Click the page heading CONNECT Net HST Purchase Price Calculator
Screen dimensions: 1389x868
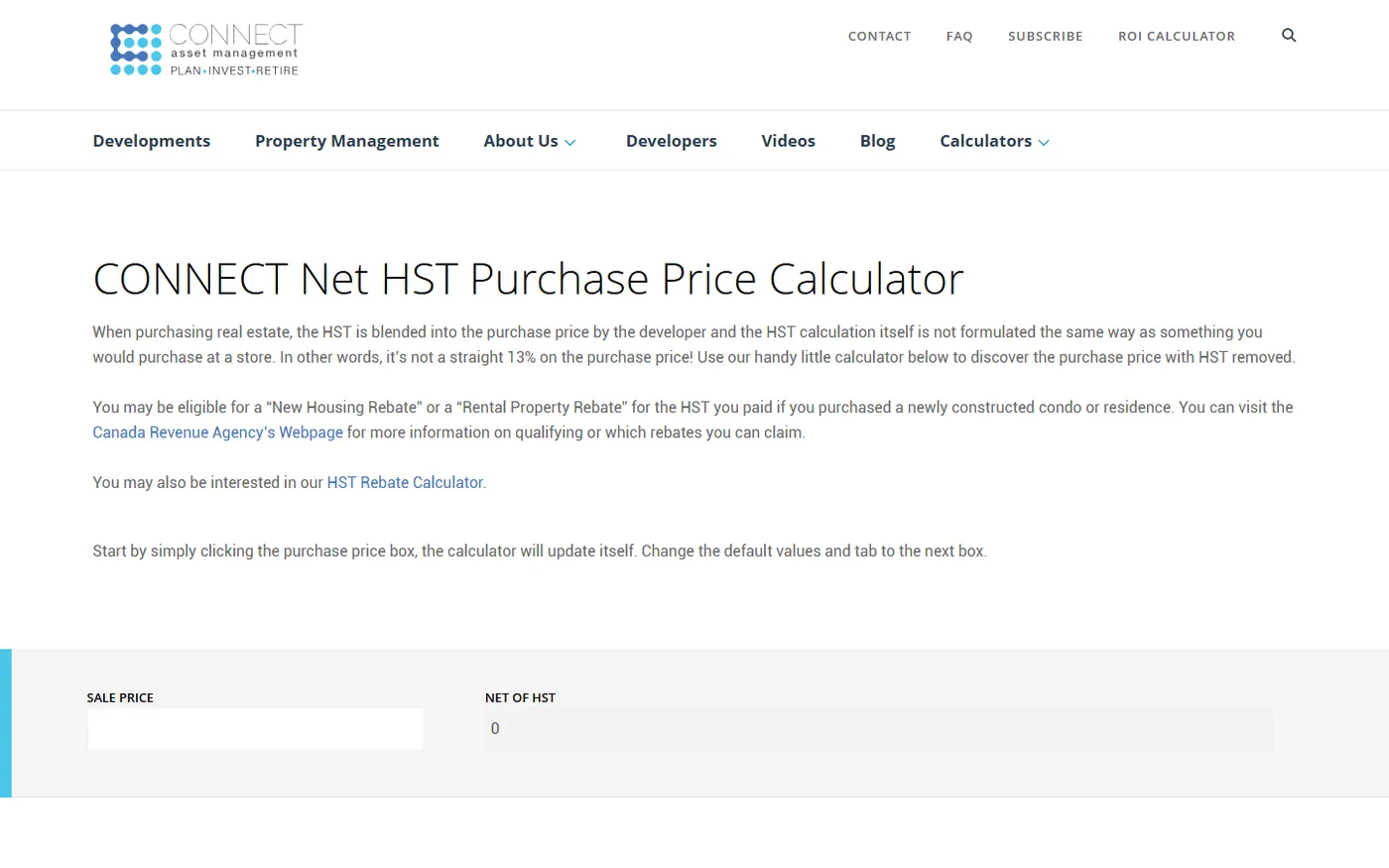(x=528, y=279)
